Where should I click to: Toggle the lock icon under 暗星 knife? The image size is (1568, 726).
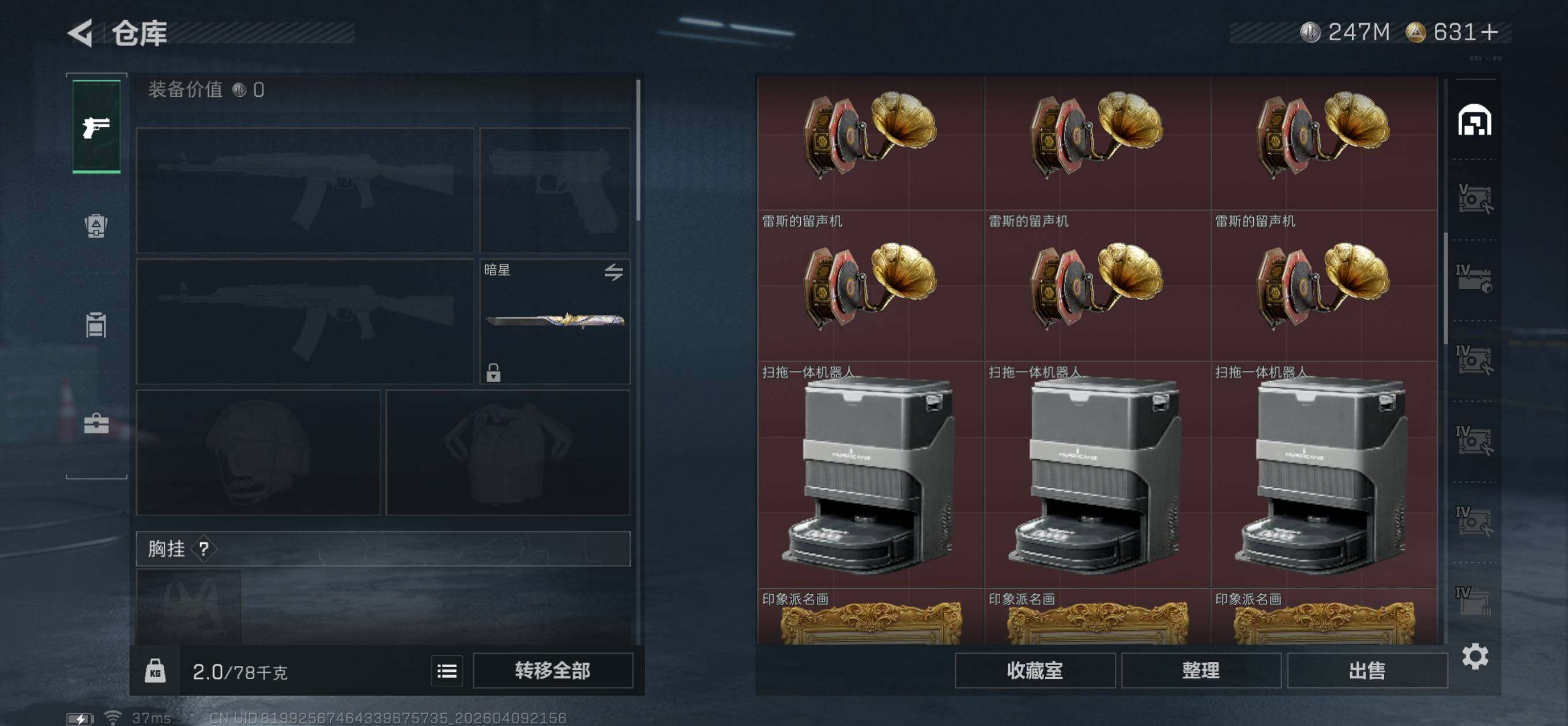[x=493, y=372]
